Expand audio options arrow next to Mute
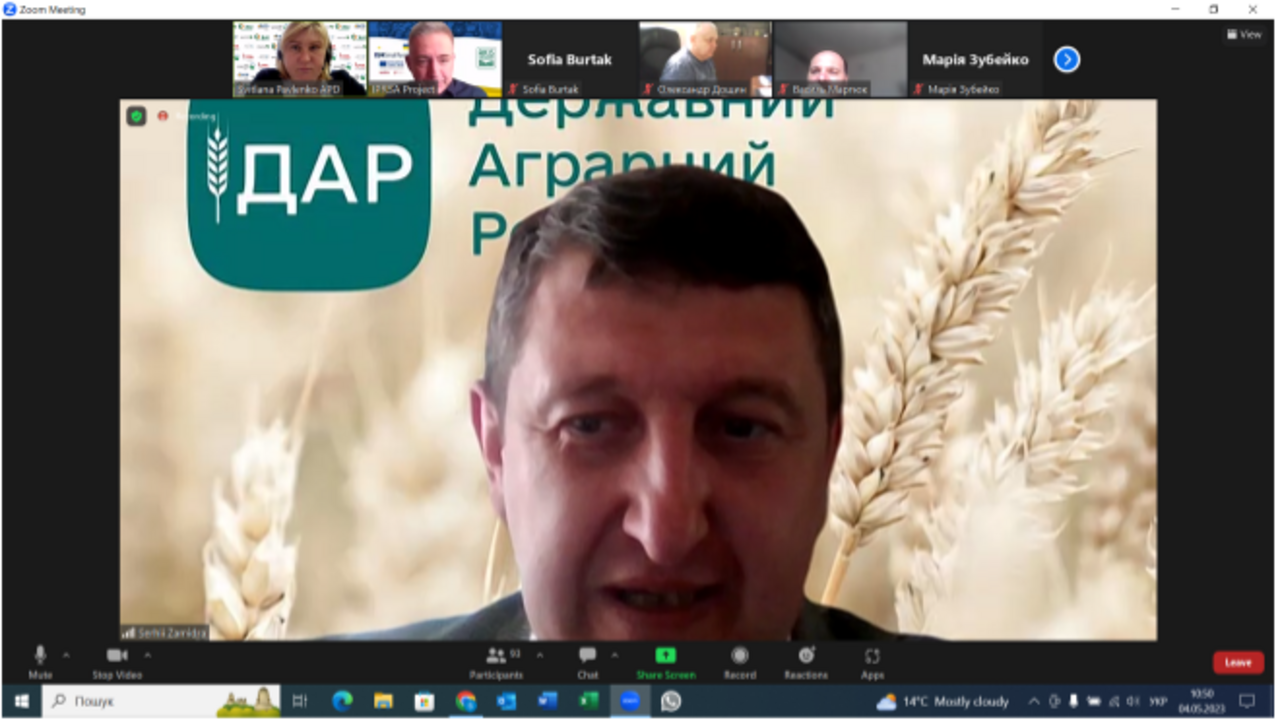Viewport: 1280px width, 722px height. pos(66,656)
